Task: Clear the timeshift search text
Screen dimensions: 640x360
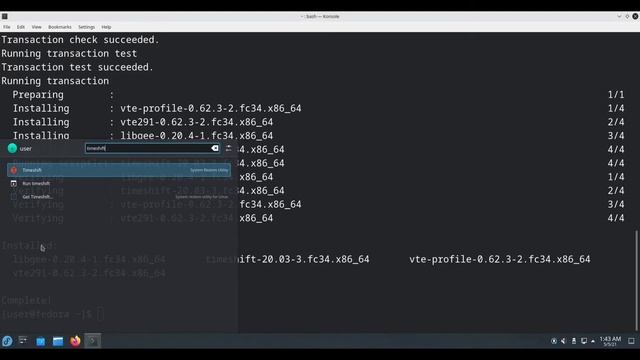Action: (215, 148)
